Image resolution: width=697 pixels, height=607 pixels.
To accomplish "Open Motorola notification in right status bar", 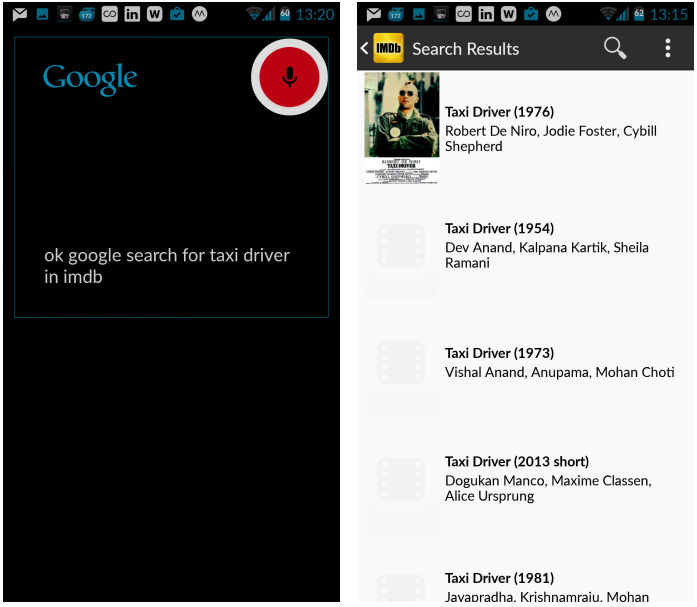I will click(x=553, y=15).
